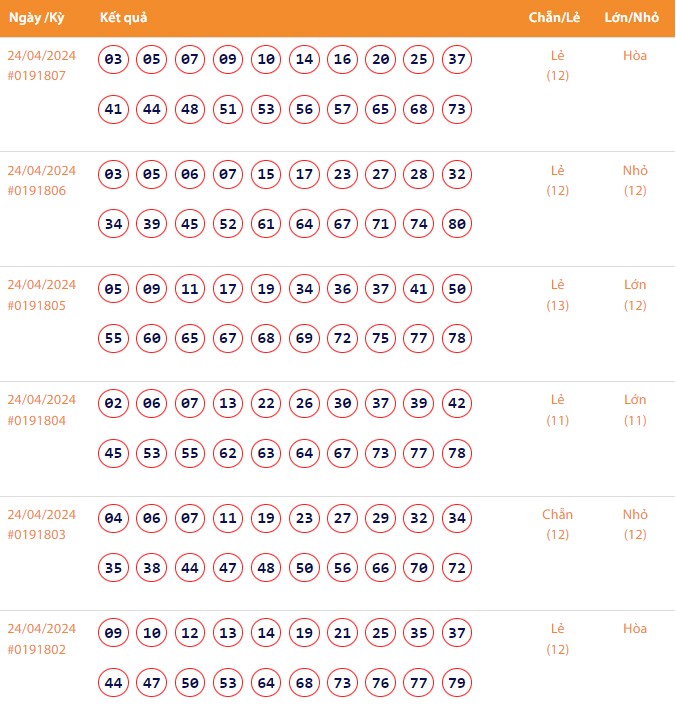Select draw ID #0191805
This screenshot has width=676, height=713.
pyautogui.click(x=37, y=305)
